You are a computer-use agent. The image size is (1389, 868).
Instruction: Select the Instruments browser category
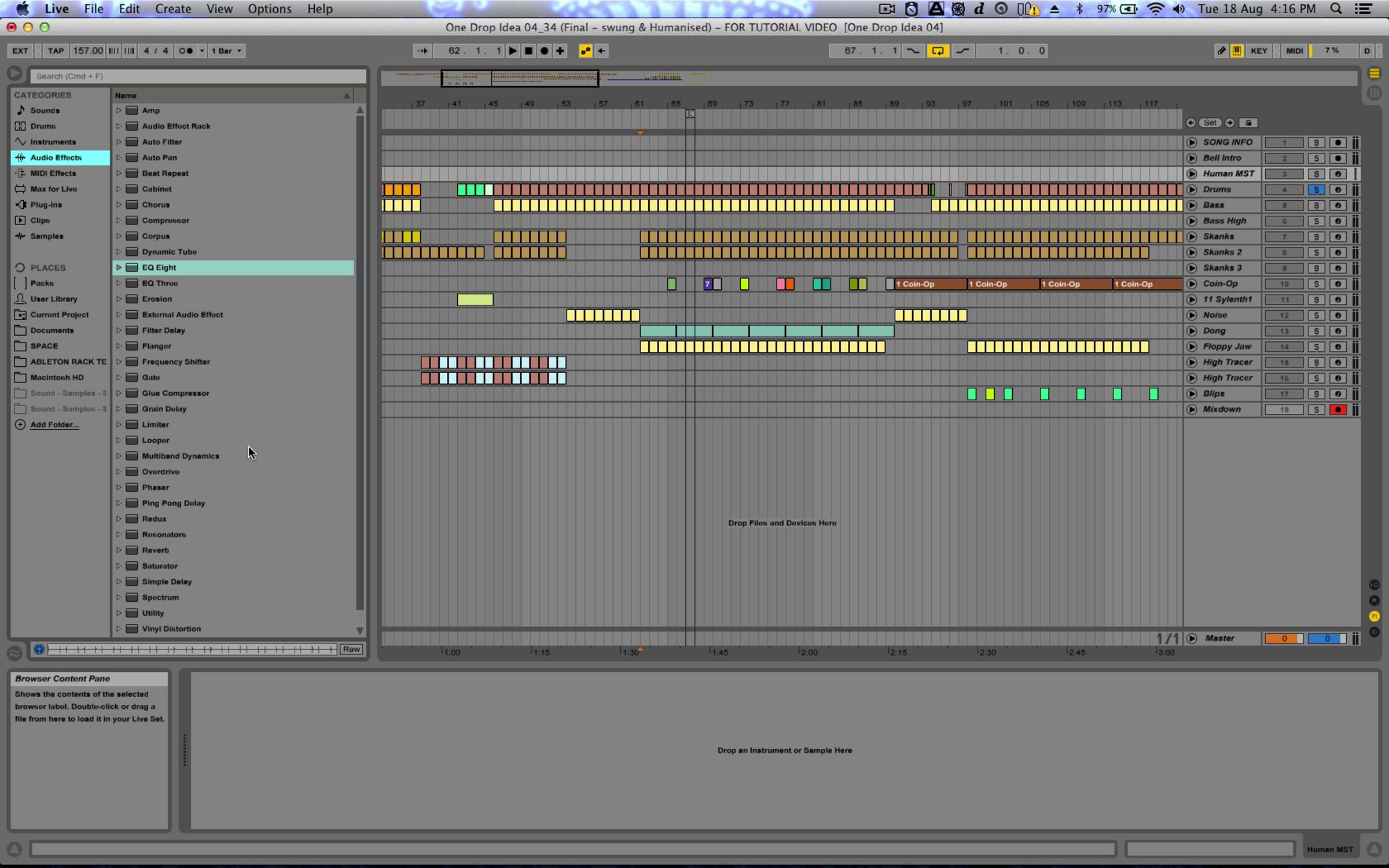(x=53, y=142)
